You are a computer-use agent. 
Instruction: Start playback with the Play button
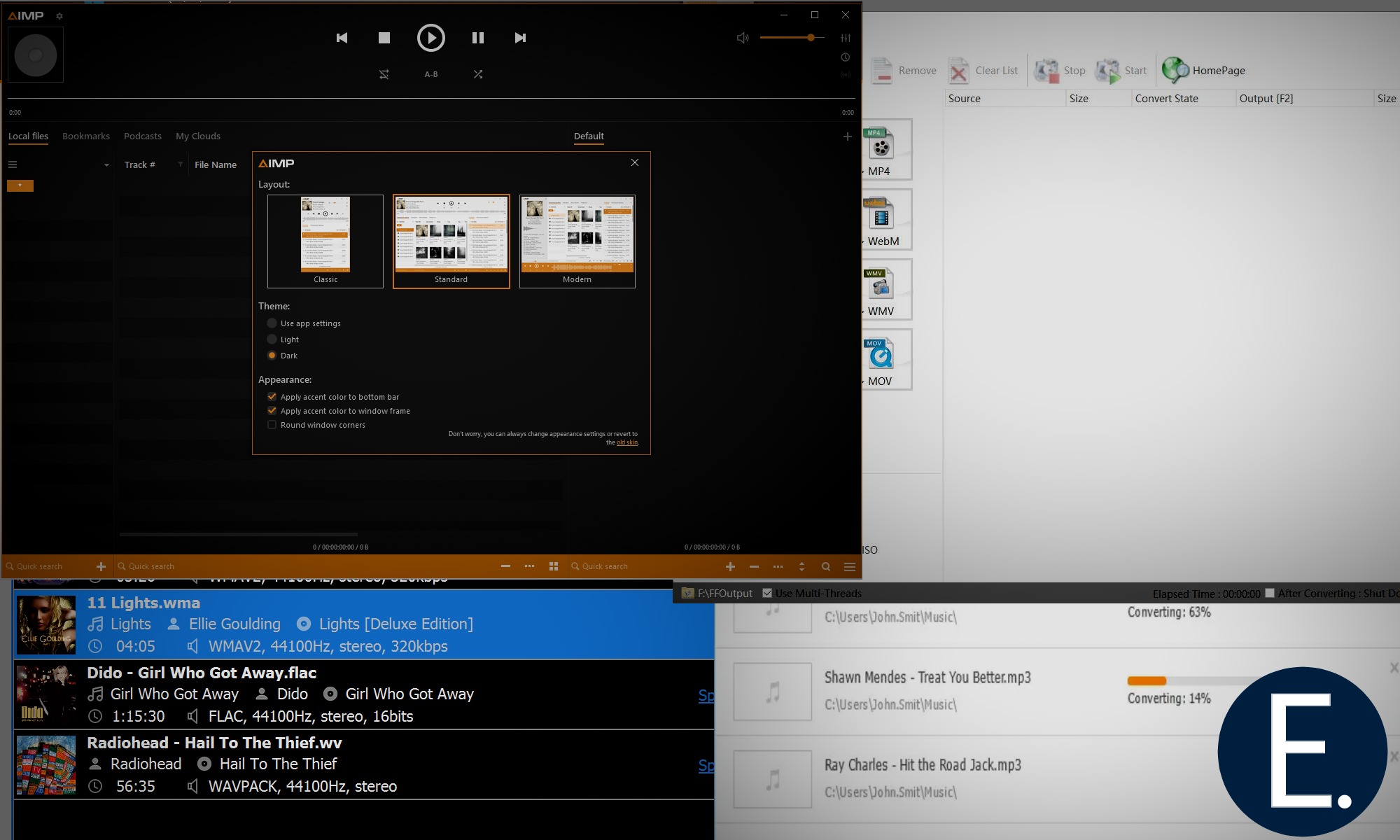coord(431,38)
